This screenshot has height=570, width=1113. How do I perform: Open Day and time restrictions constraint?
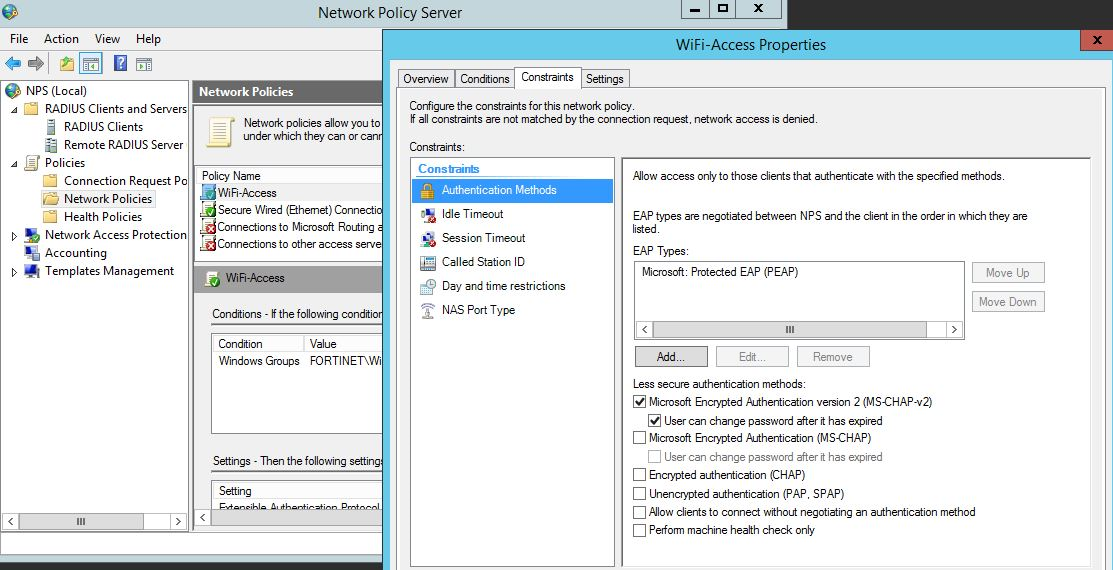[503, 286]
